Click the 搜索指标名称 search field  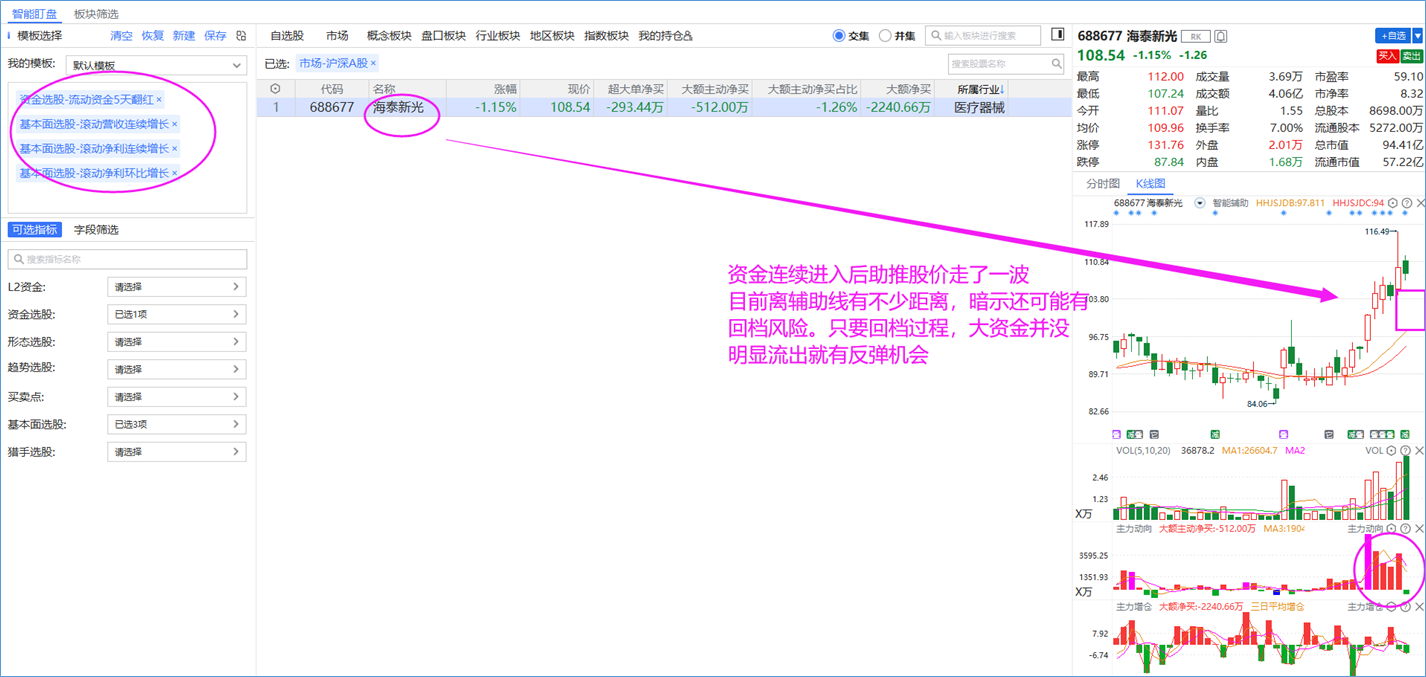click(x=127, y=259)
